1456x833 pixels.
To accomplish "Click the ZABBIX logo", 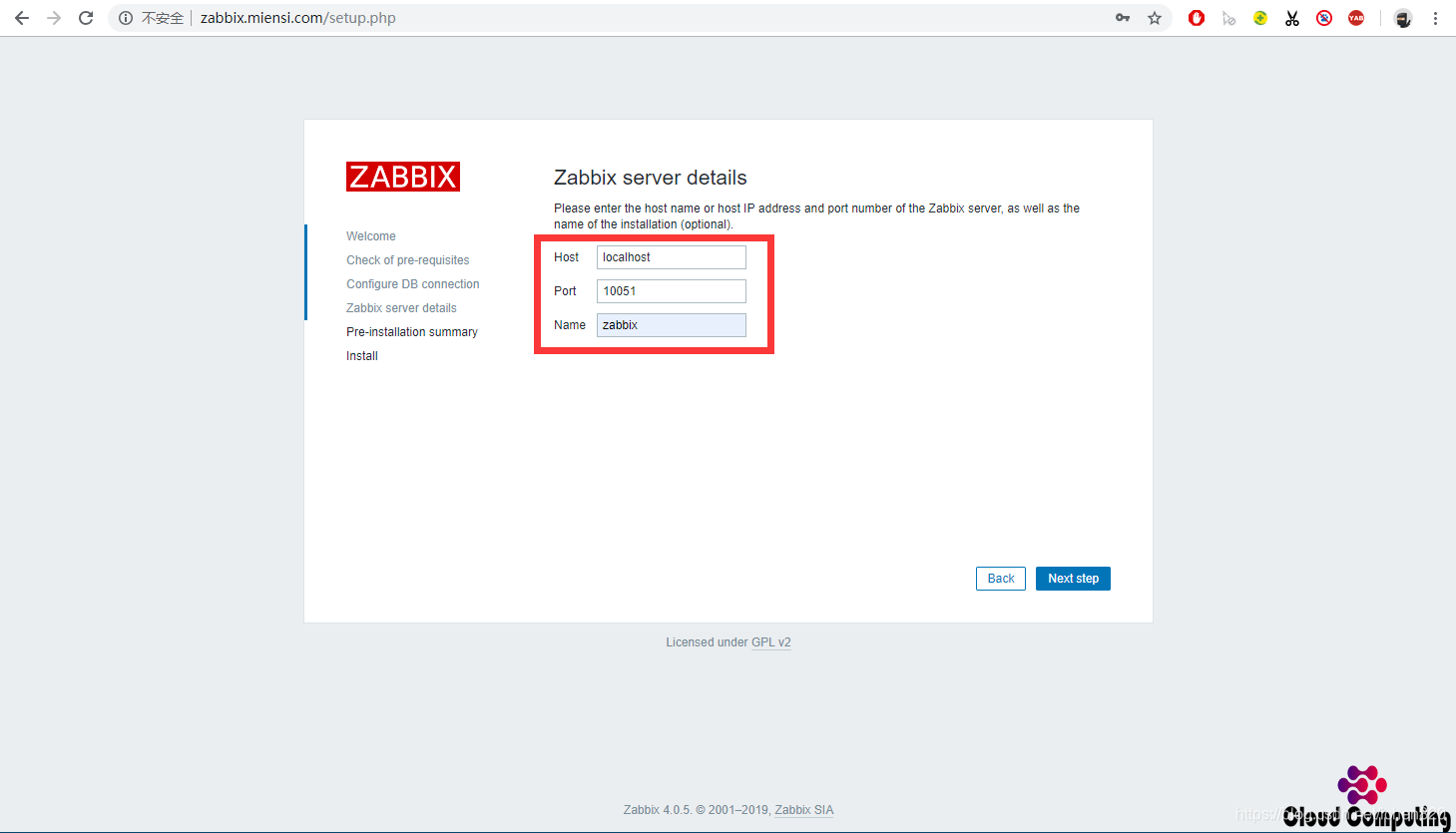I will pyautogui.click(x=403, y=177).
